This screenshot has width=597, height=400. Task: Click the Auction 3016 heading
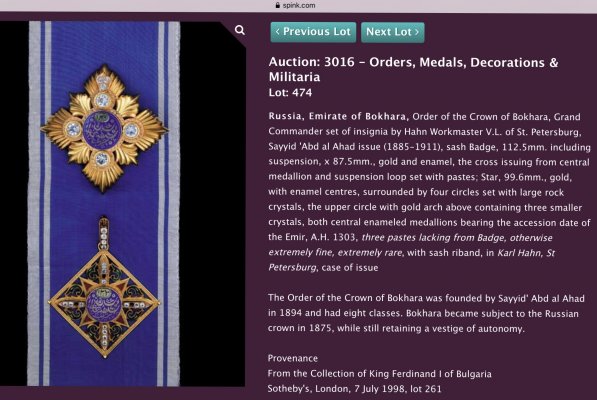coord(413,69)
